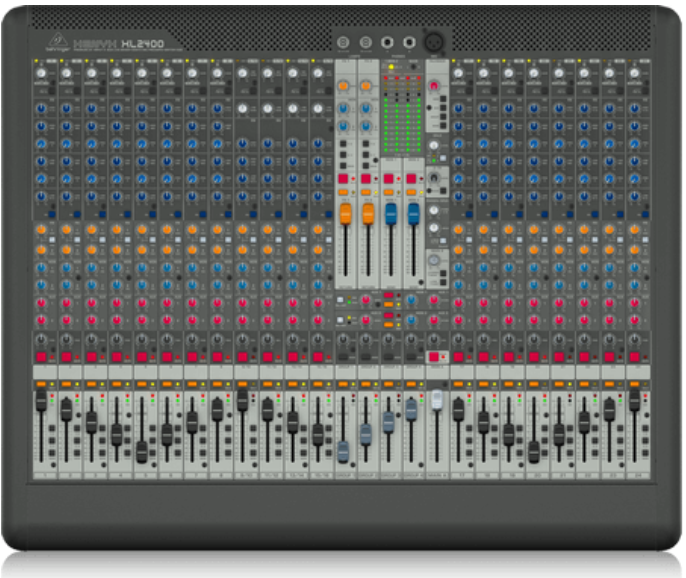This screenshot has height=578, width=686.
Task: Click the white main mix fader cap
Action: click(436, 400)
